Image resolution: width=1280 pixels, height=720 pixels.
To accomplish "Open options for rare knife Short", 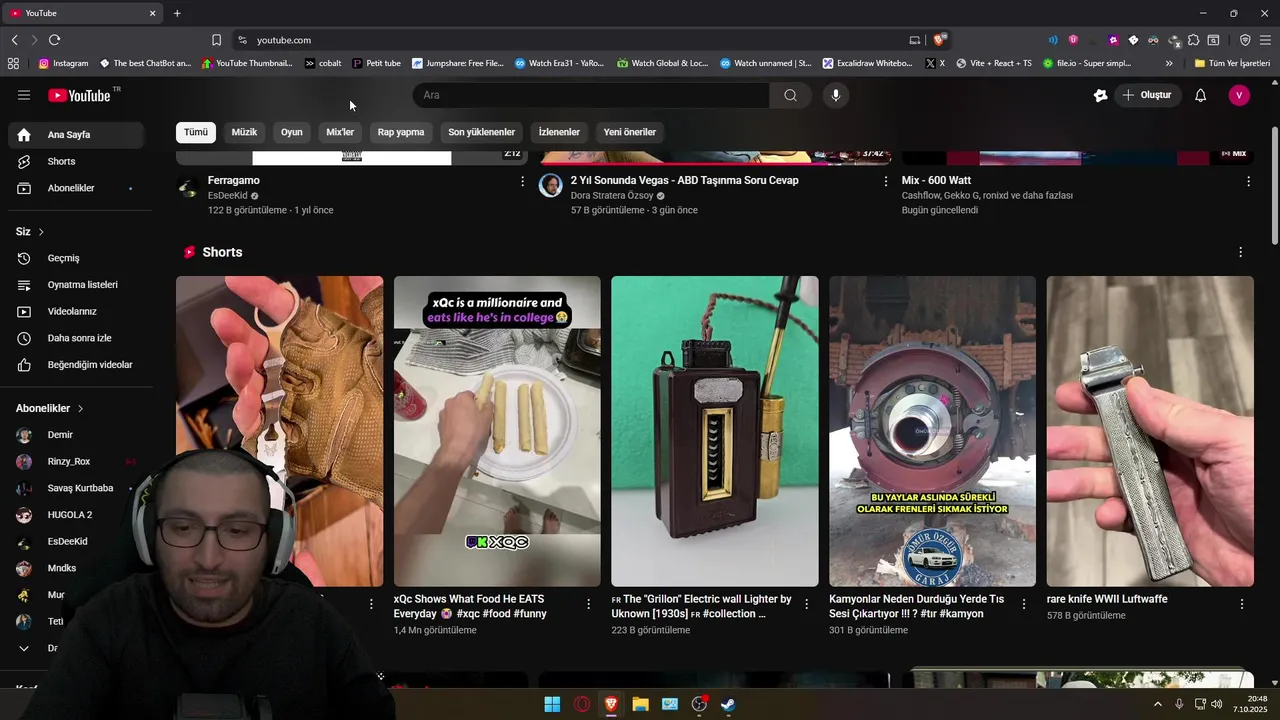I will click(1242, 604).
